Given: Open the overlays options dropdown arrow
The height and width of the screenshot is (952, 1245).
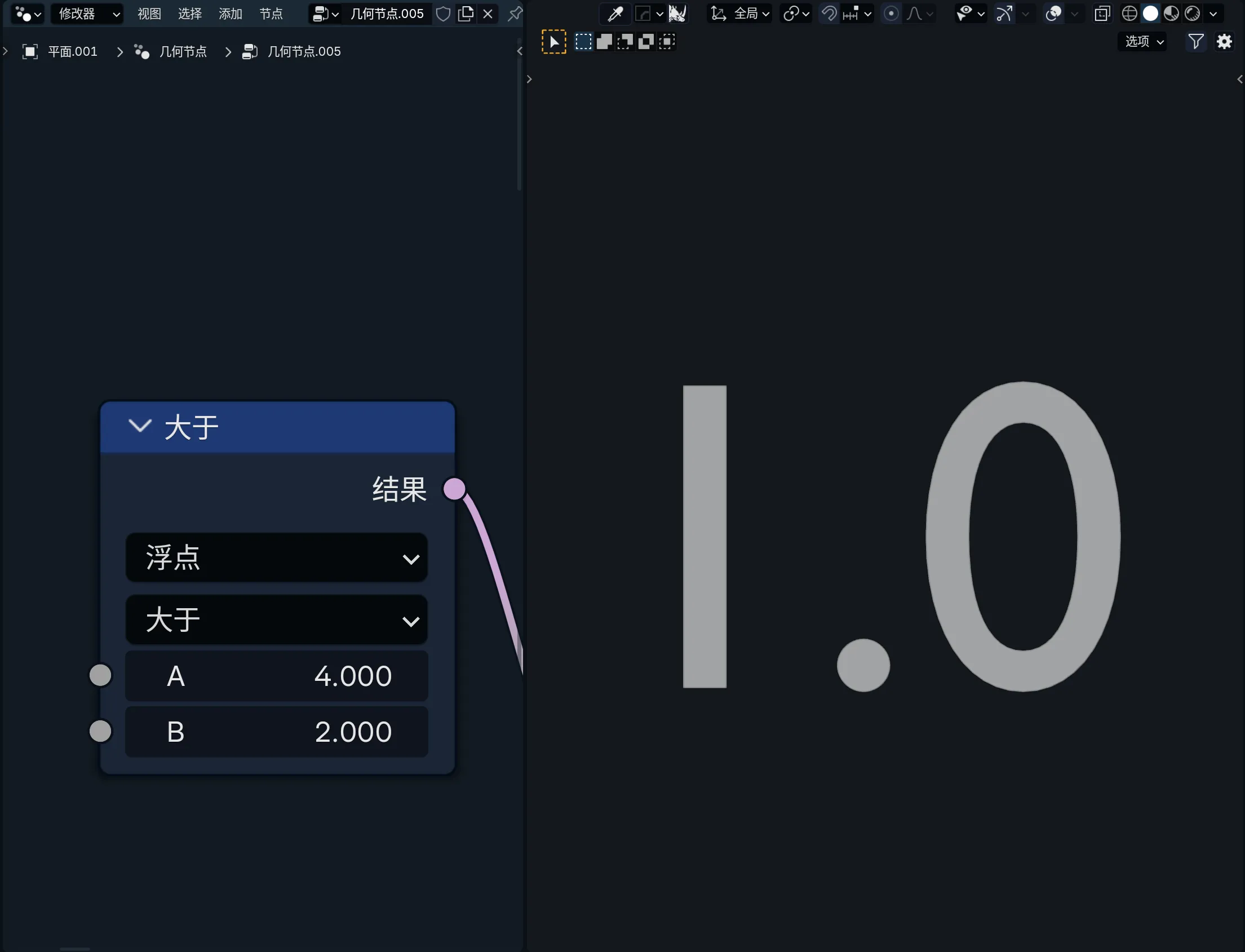Looking at the screenshot, I should tap(1074, 14).
